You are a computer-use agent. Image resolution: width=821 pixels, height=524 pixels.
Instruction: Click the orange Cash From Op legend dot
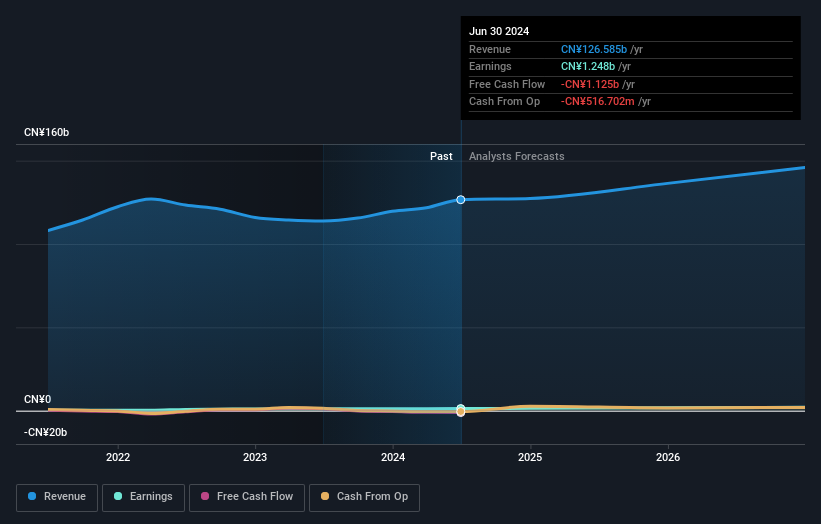[x=325, y=496]
